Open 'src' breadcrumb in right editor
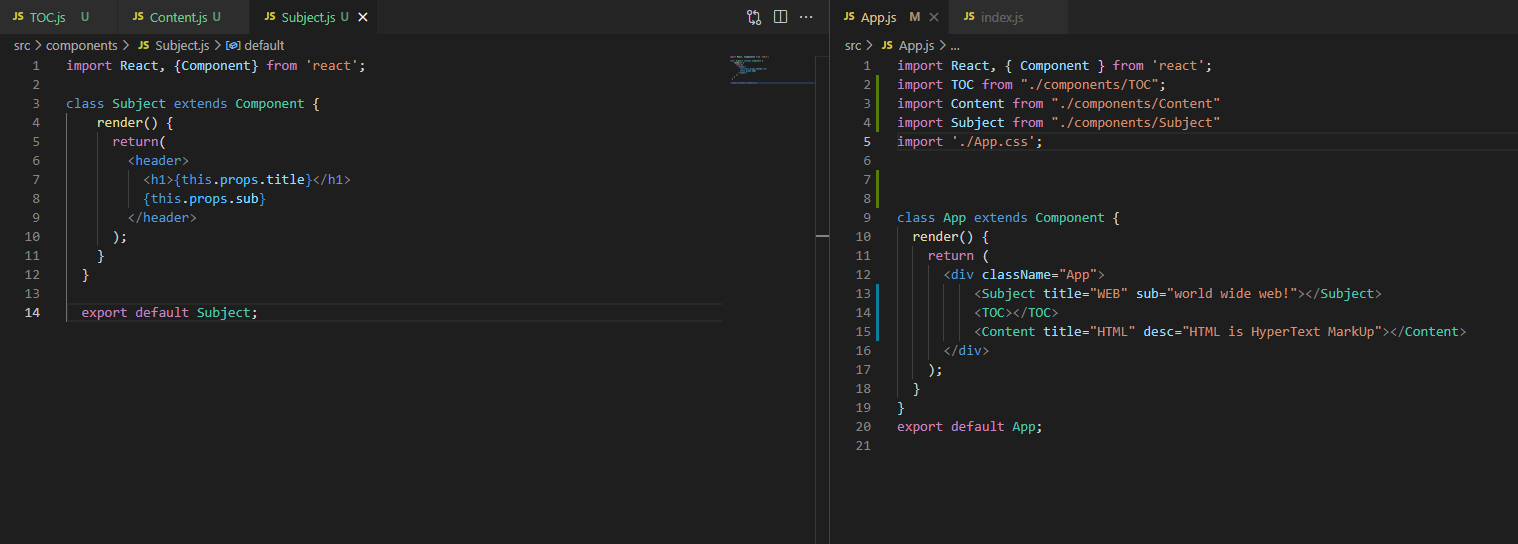 click(853, 45)
